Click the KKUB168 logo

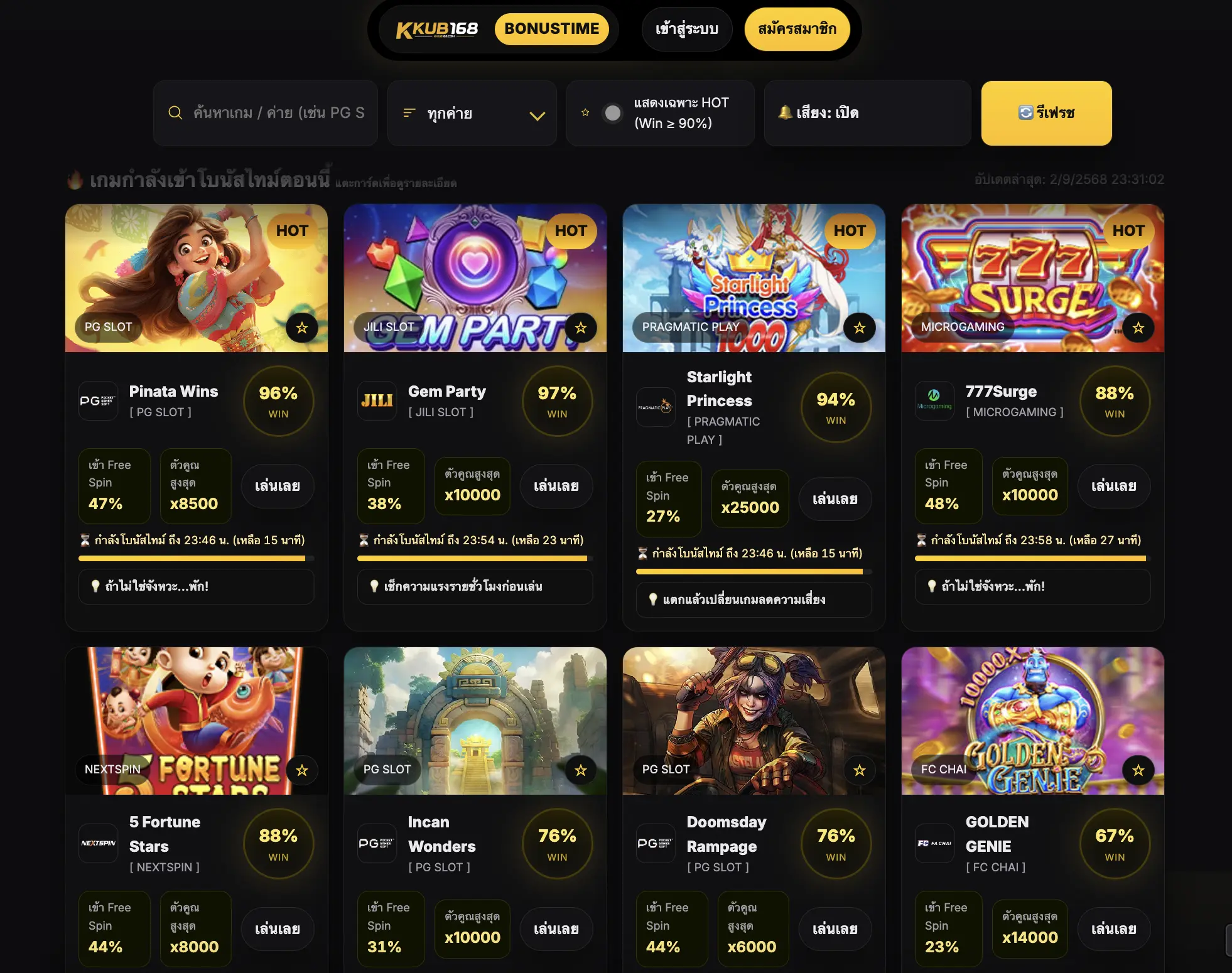pyautogui.click(x=437, y=29)
